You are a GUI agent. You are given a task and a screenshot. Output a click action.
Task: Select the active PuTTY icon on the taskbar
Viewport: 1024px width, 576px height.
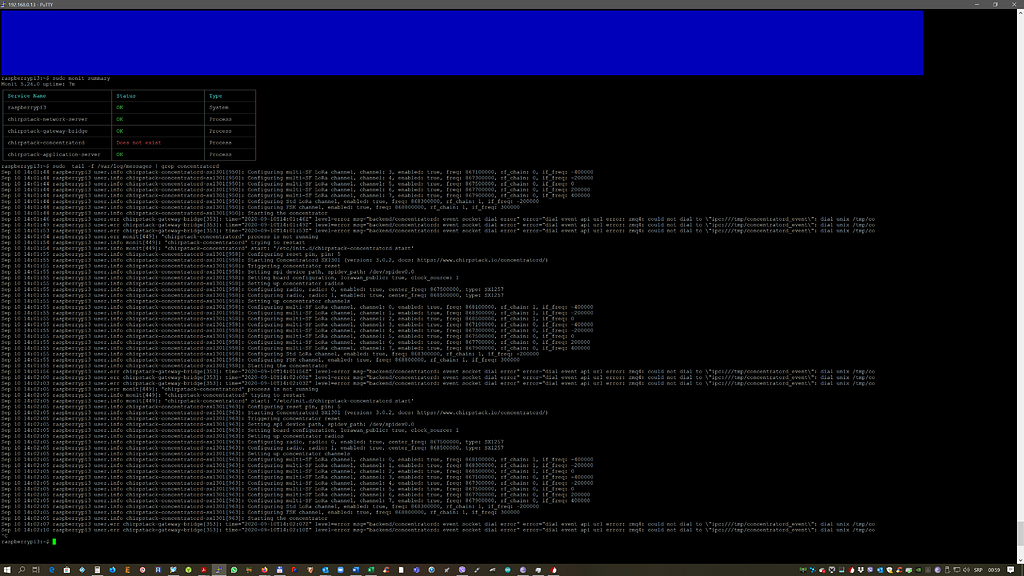218,568
